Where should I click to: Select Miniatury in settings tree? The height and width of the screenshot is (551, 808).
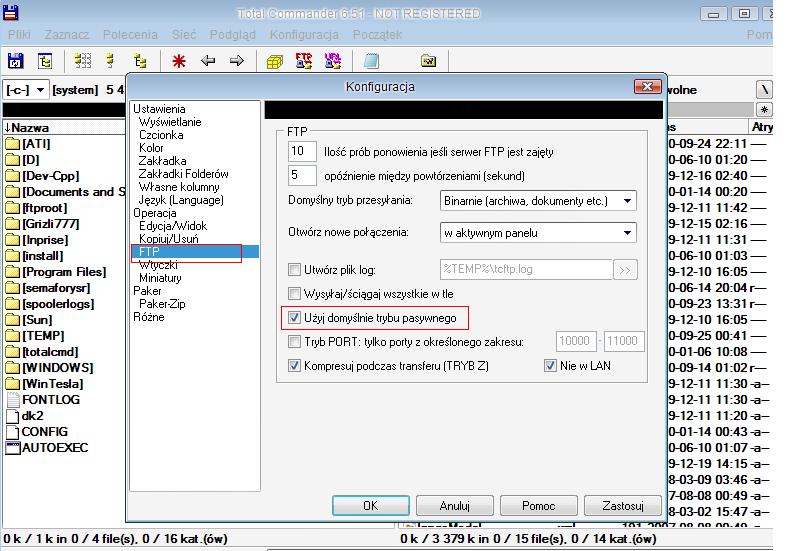coord(160,278)
